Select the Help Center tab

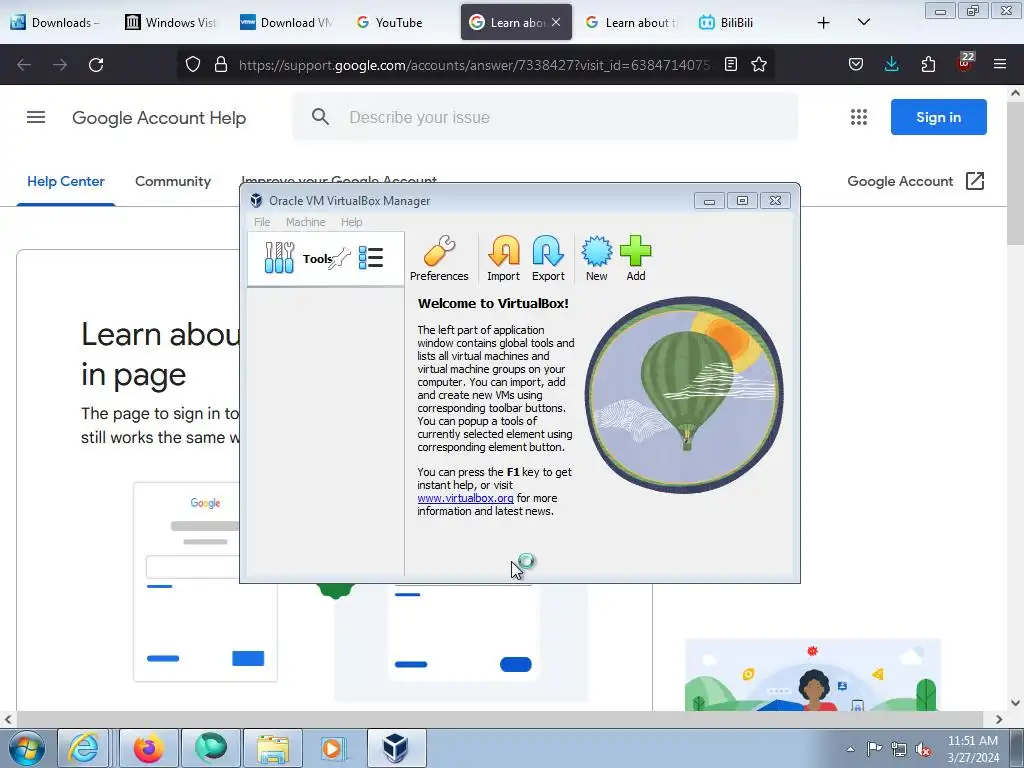[65, 182]
